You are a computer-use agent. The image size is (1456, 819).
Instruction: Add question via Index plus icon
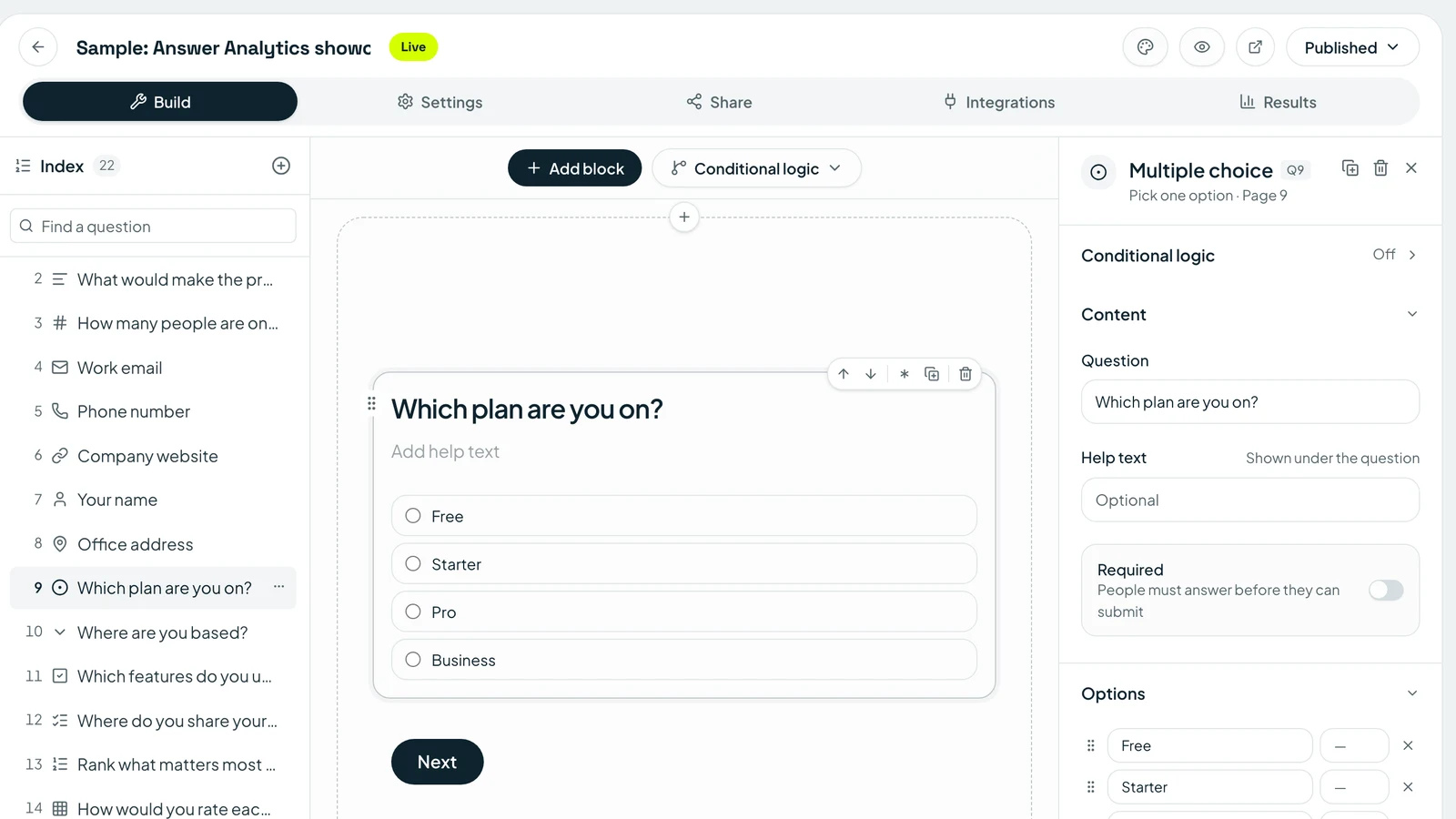281,166
